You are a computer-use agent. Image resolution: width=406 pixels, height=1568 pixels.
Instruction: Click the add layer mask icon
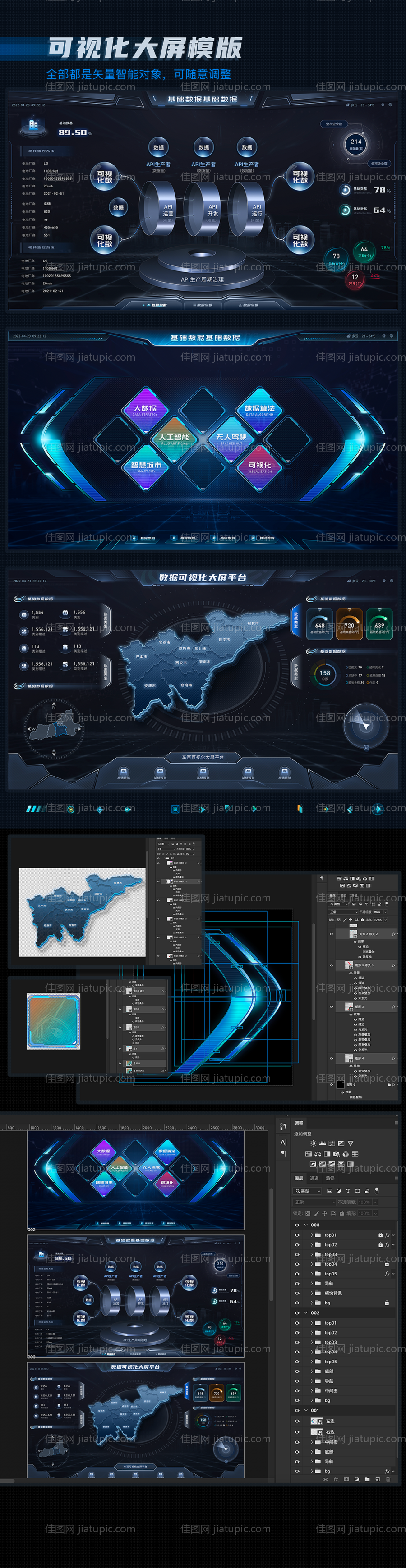click(x=346, y=1479)
